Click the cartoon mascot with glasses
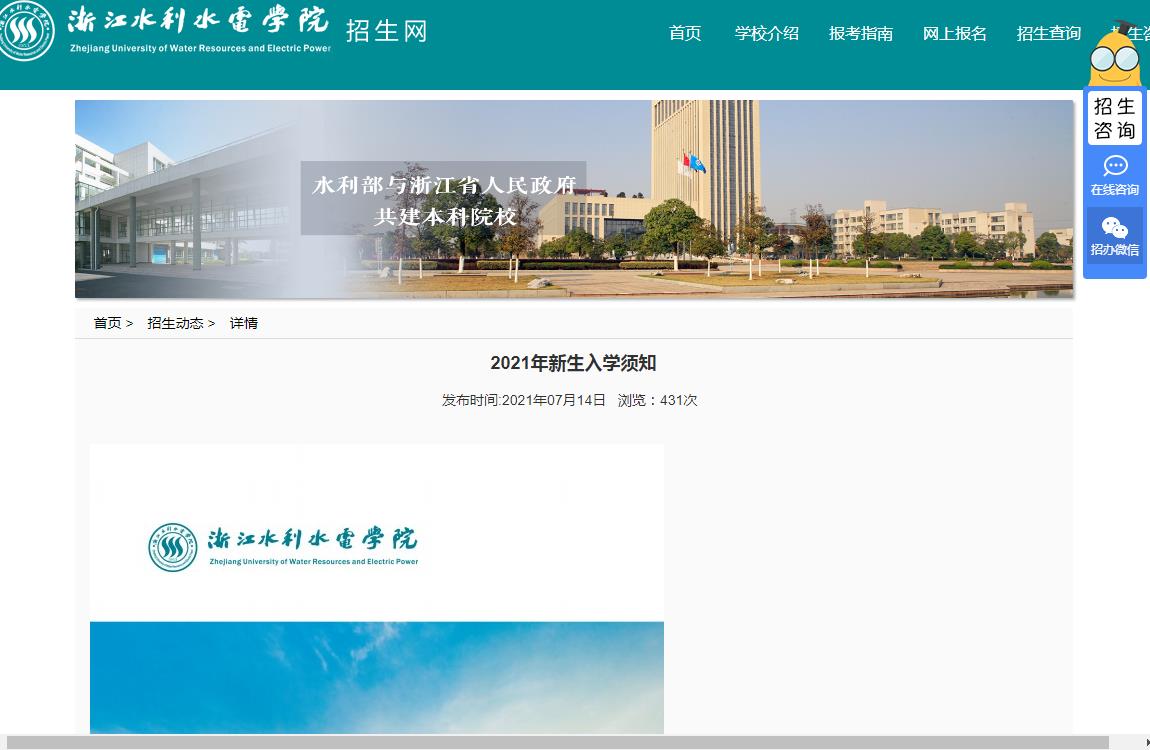The width and height of the screenshot is (1150, 750). tap(1114, 55)
